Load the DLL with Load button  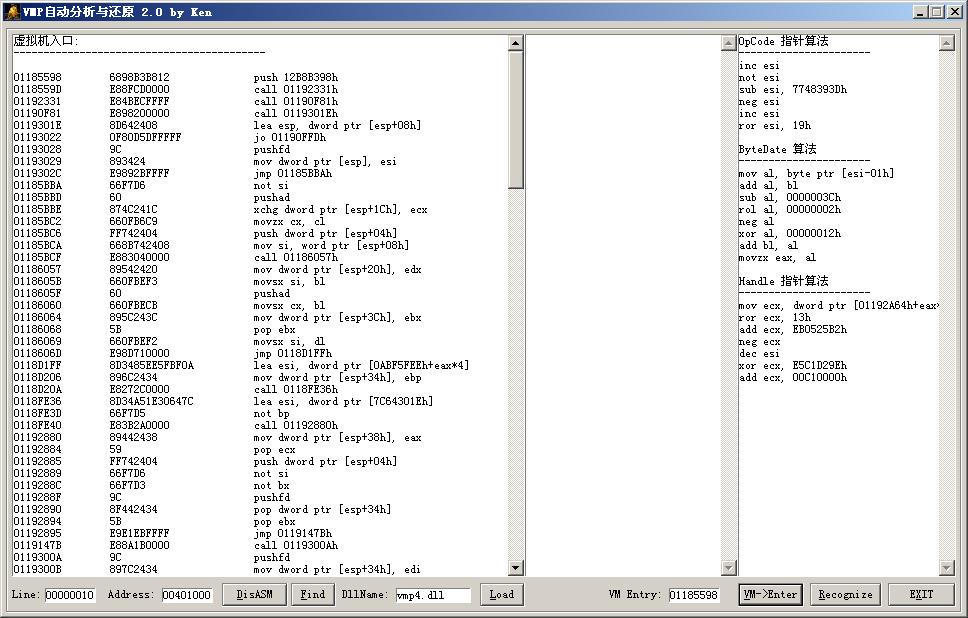tap(501, 595)
